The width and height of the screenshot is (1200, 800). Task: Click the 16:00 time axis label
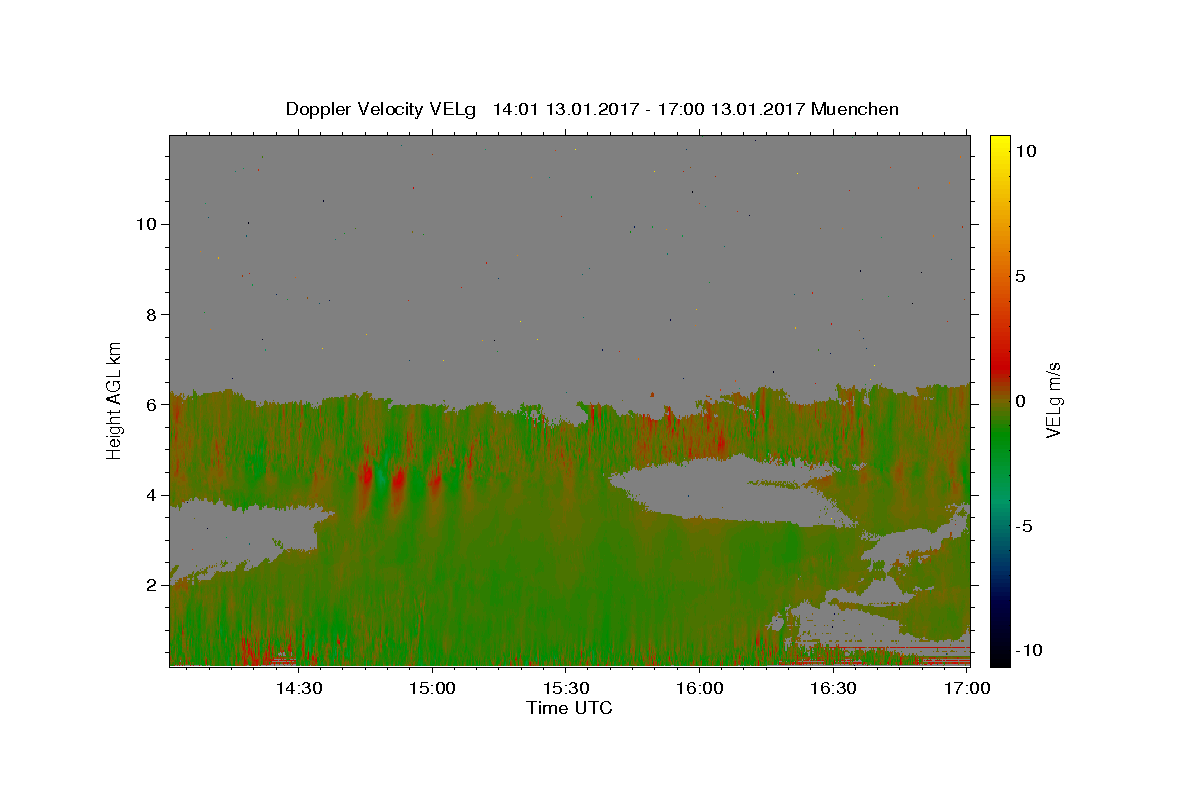tap(700, 688)
